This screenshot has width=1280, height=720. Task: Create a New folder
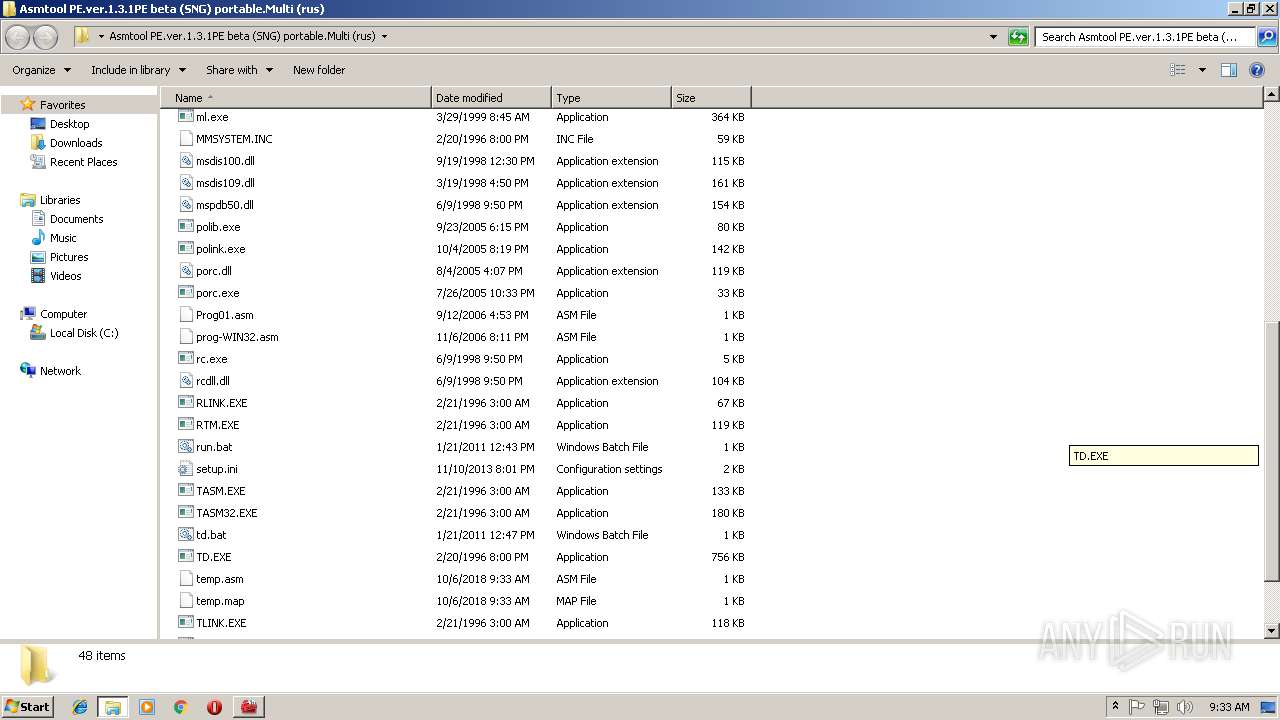(x=319, y=70)
